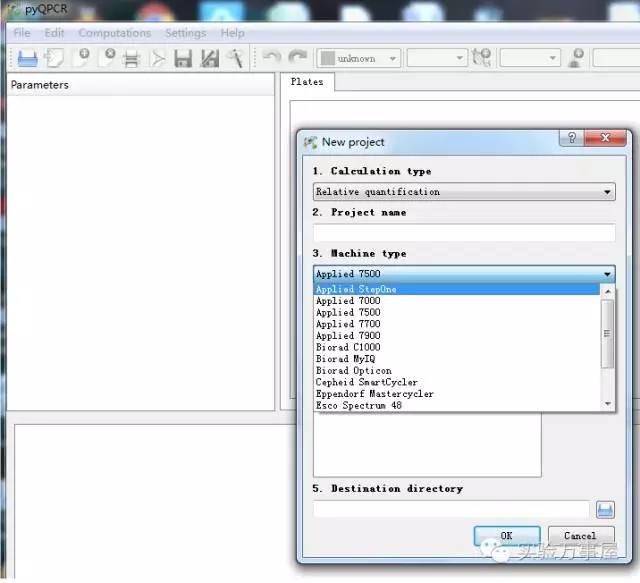Select Applied 7000 from machine list

click(457, 301)
